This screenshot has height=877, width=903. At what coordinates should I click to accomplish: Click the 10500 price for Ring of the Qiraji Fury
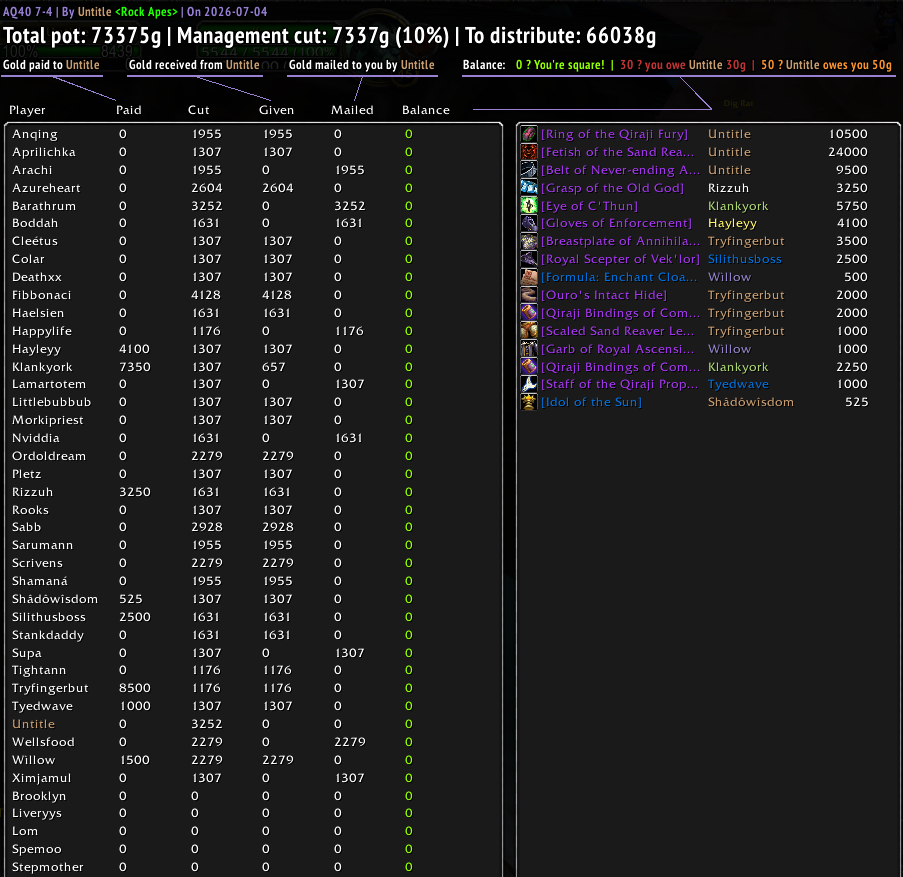pyautogui.click(x=848, y=134)
